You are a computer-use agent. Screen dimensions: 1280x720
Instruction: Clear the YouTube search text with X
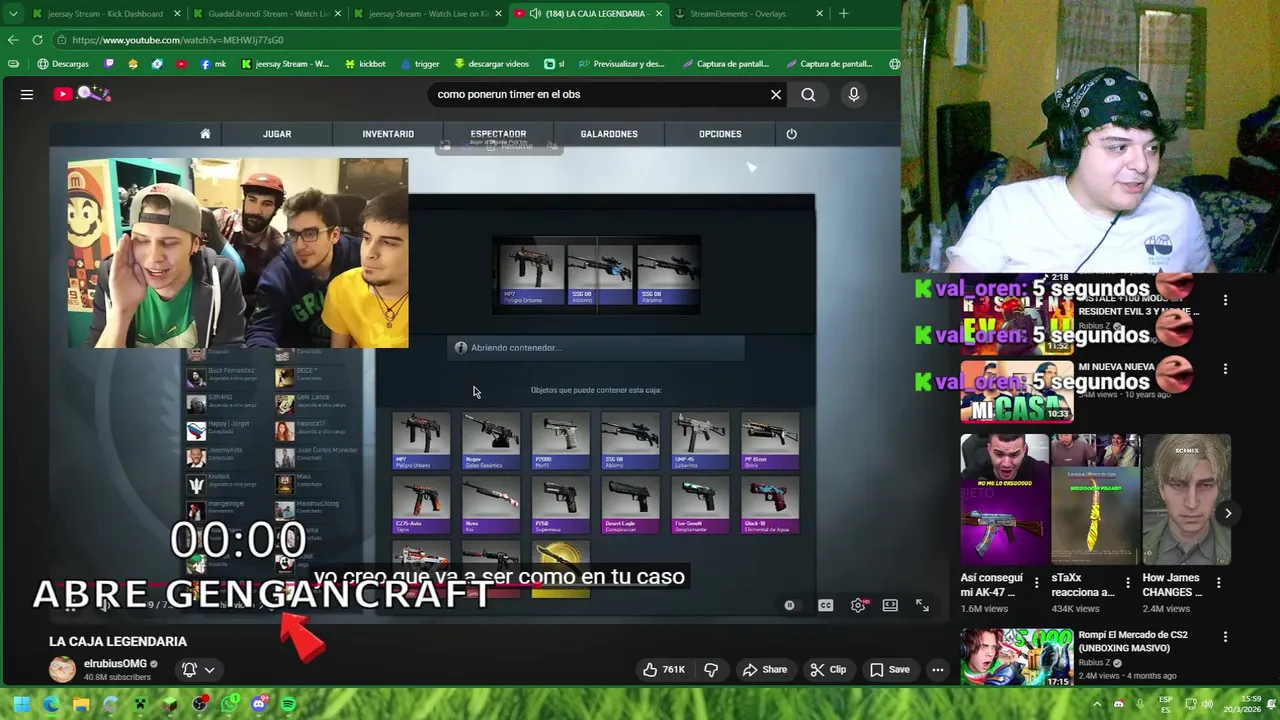point(776,94)
